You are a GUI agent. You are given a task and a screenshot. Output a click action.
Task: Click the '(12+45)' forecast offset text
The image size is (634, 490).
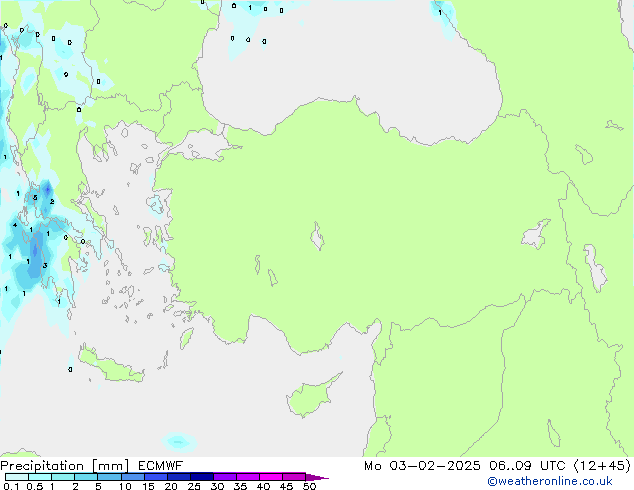[602, 466]
